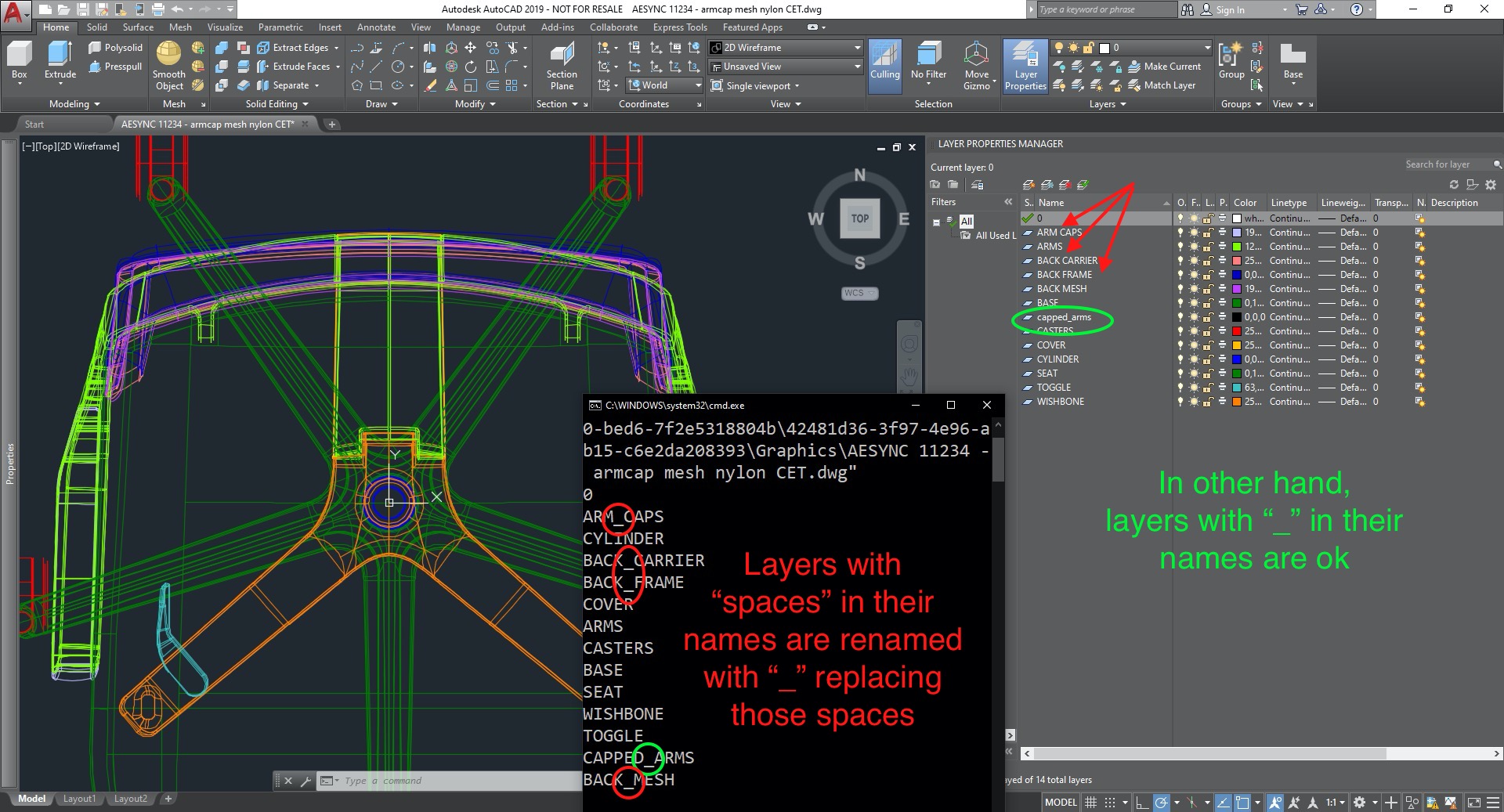Click the WCS button under ViewCube
This screenshot has width=1504, height=812.
[x=859, y=293]
